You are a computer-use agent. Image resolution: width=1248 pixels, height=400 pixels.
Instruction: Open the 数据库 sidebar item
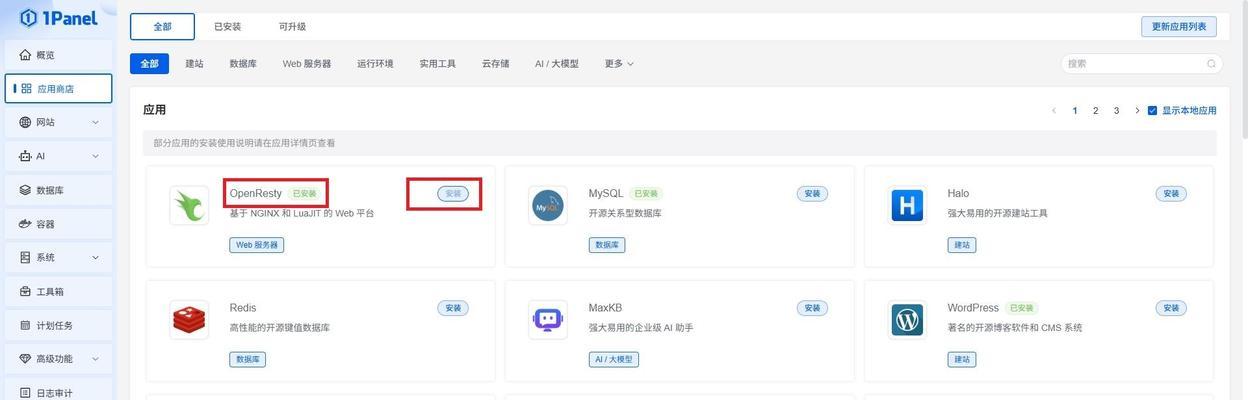click(x=58, y=190)
